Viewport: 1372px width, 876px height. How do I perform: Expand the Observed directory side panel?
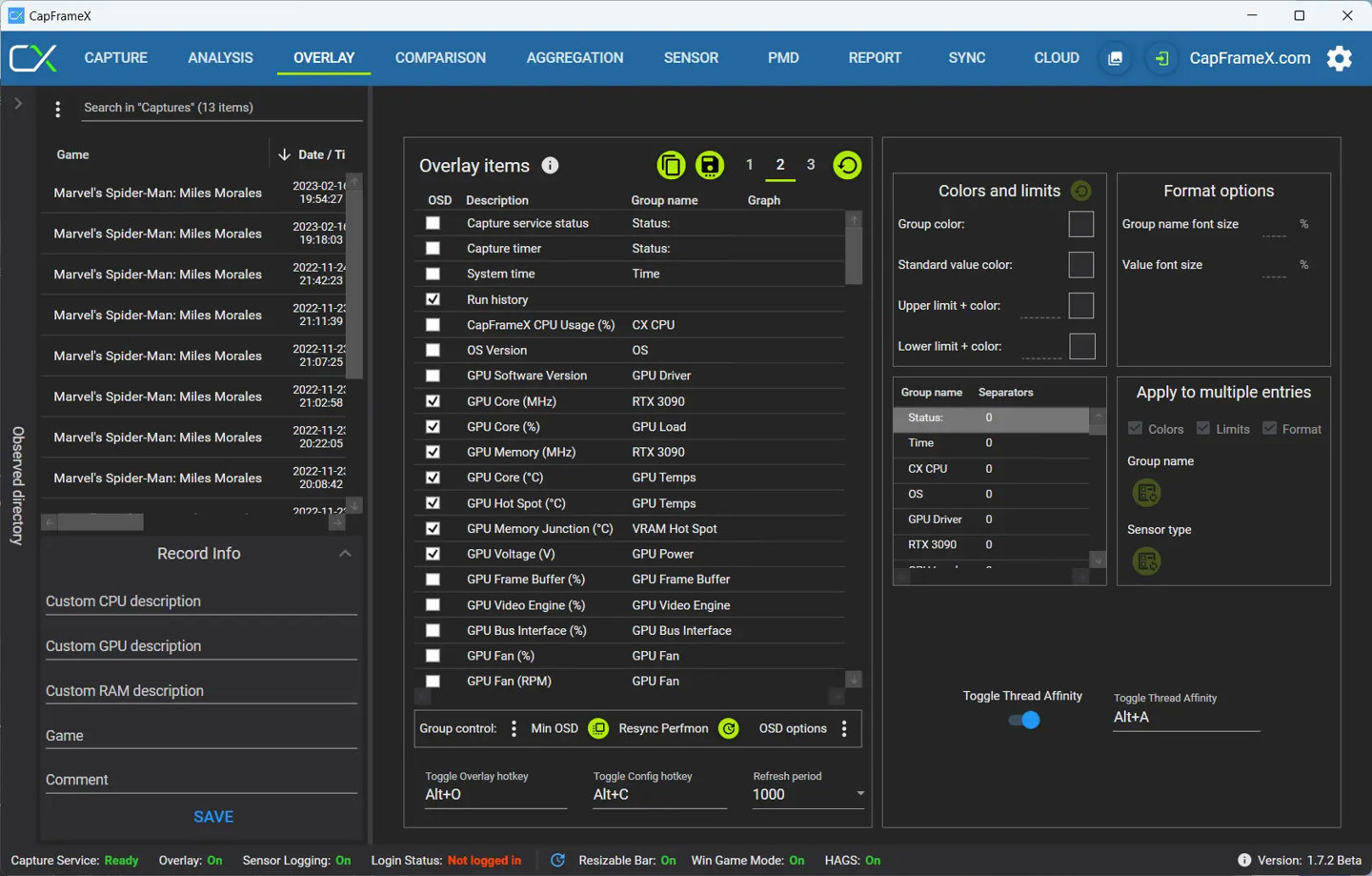click(18, 104)
